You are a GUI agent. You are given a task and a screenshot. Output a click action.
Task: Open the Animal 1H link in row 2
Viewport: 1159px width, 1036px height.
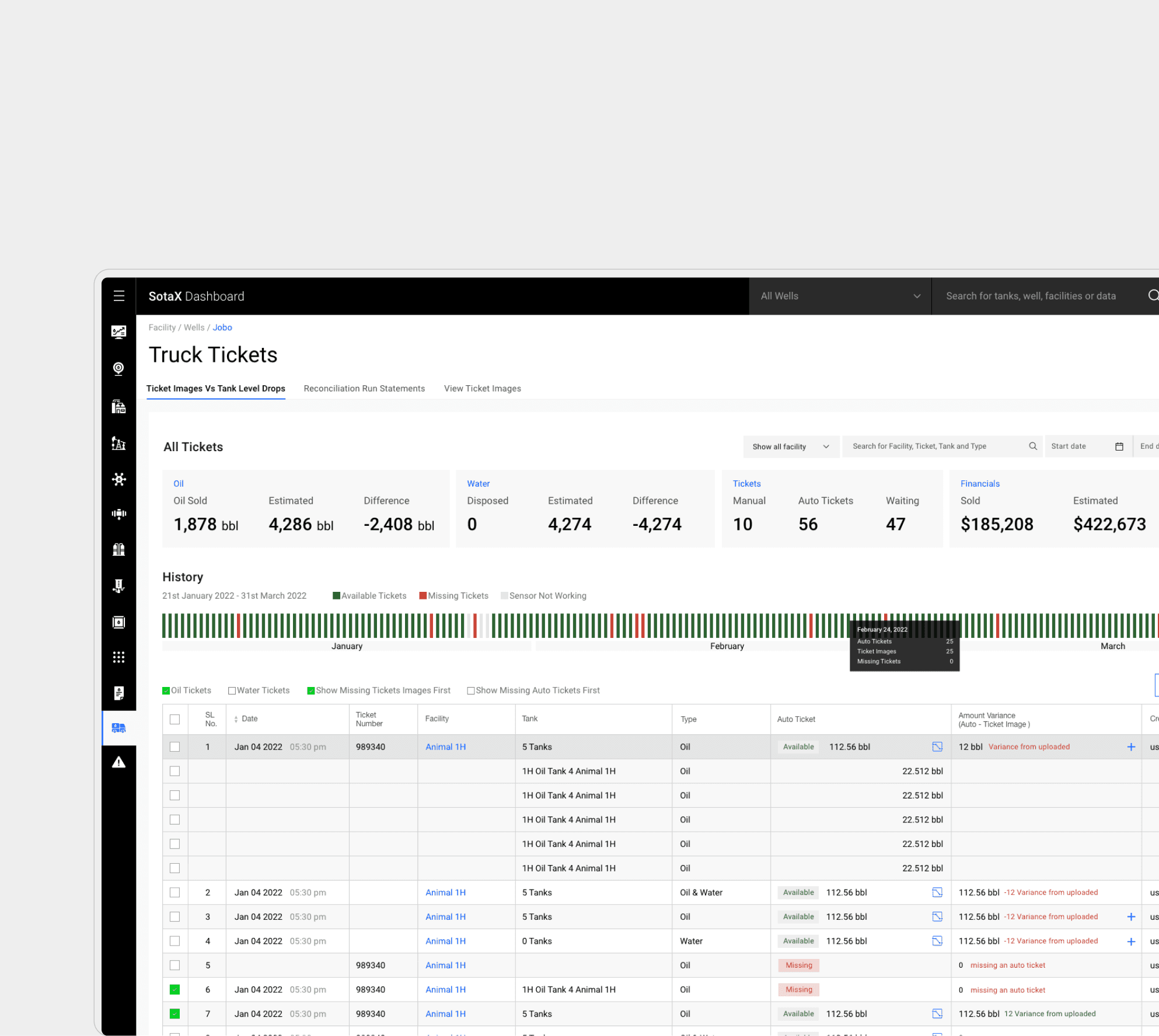click(x=445, y=892)
